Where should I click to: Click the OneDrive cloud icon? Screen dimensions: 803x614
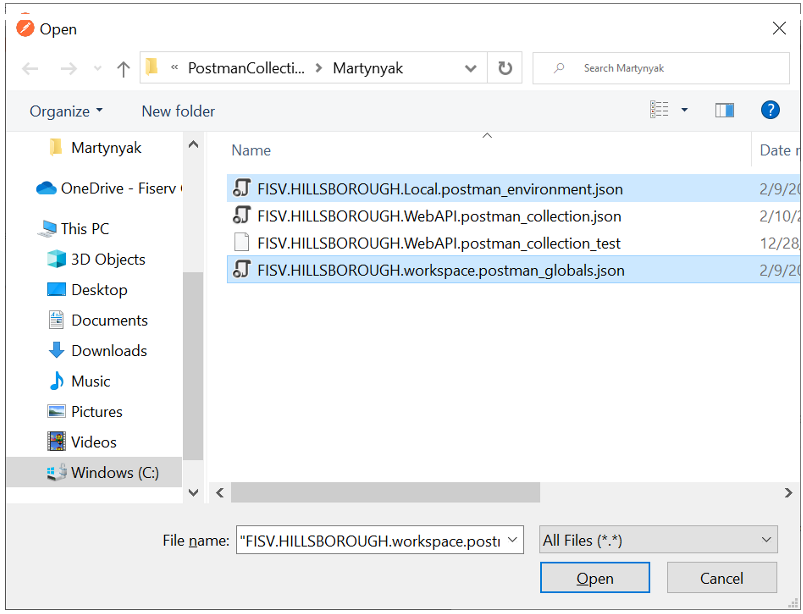pos(46,188)
